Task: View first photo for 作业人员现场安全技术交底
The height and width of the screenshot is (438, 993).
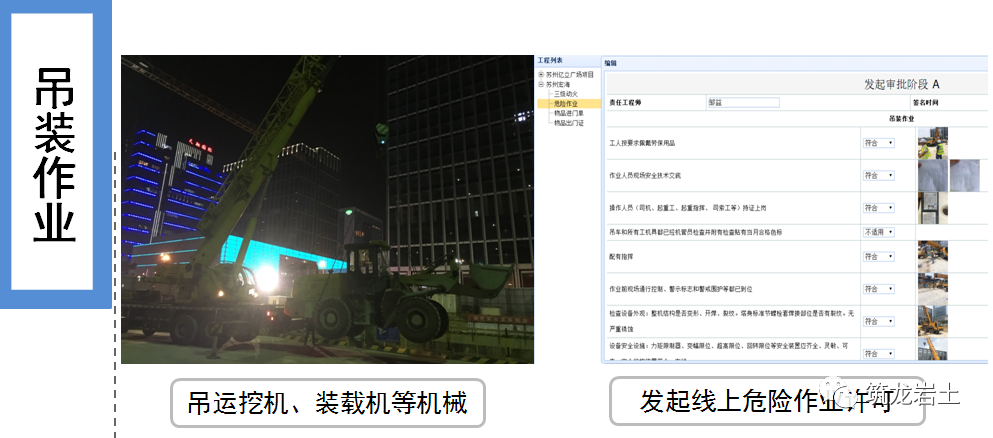Action: point(933,175)
